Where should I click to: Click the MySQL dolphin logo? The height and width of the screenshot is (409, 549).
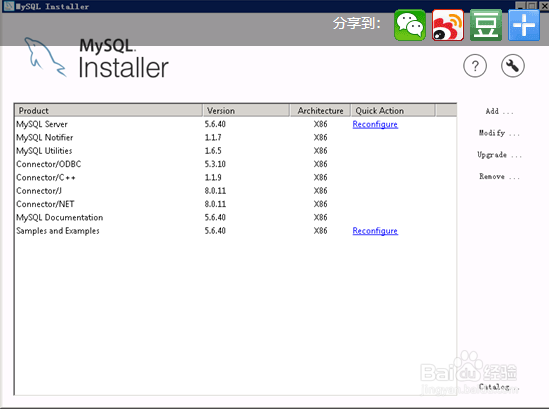pos(45,57)
